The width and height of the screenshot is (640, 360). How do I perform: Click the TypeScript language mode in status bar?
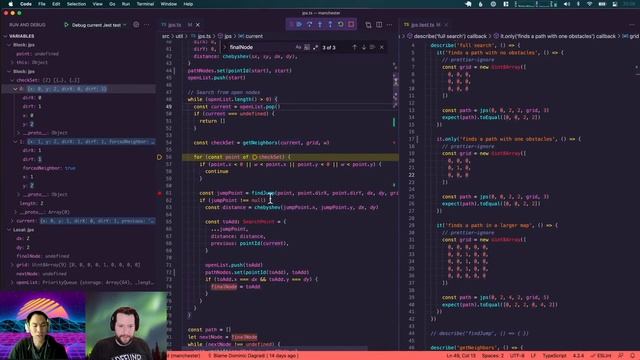click(x=554, y=356)
